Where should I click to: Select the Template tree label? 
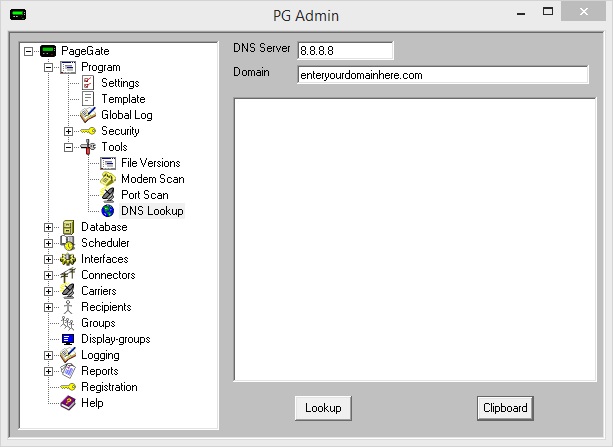point(123,99)
